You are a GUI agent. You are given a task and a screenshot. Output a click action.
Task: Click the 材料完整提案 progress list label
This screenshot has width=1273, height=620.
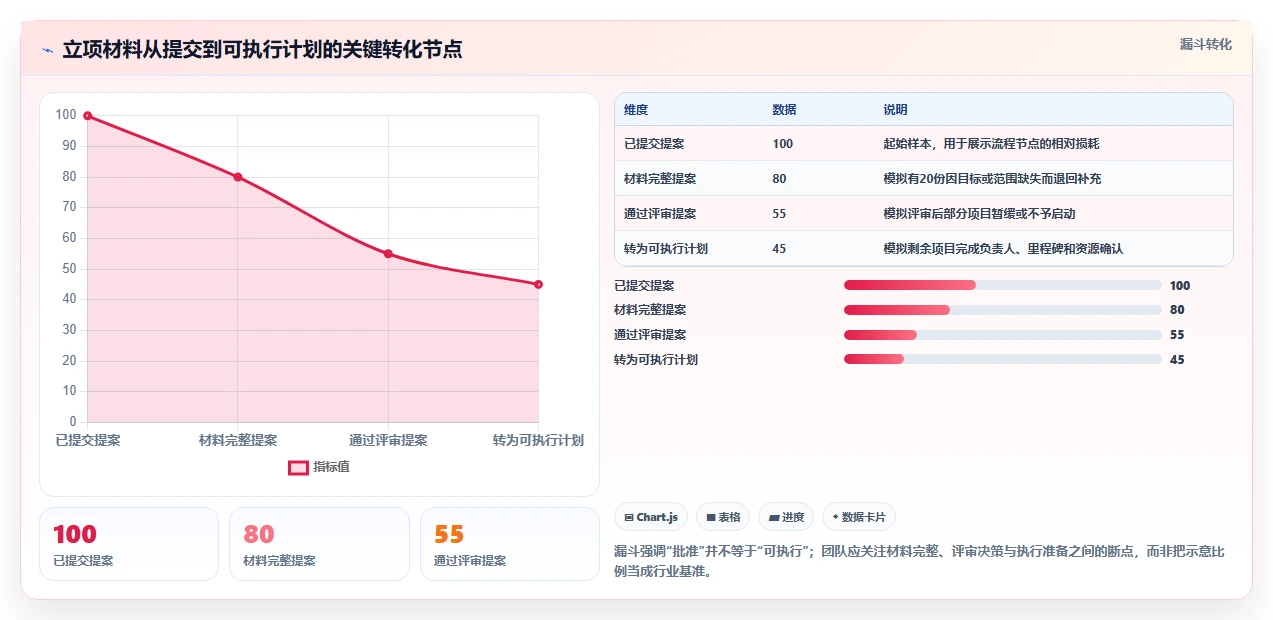click(x=650, y=310)
